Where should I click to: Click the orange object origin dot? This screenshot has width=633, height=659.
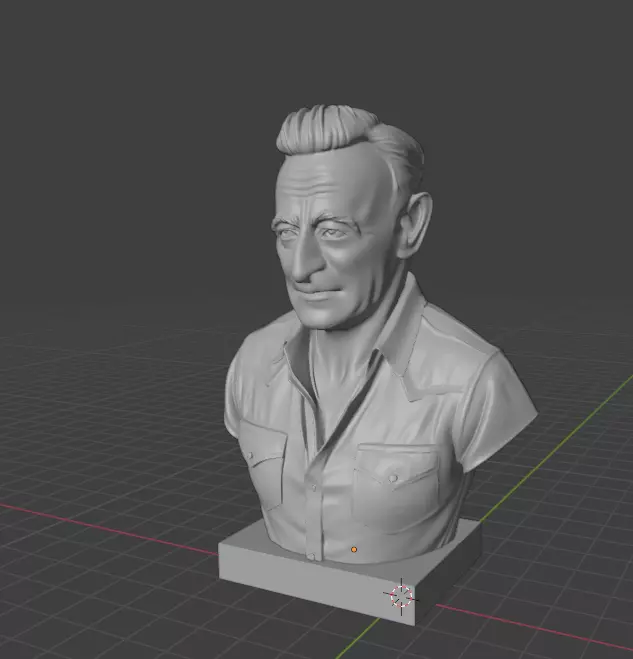pyautogui.click(x=354, y=549)
